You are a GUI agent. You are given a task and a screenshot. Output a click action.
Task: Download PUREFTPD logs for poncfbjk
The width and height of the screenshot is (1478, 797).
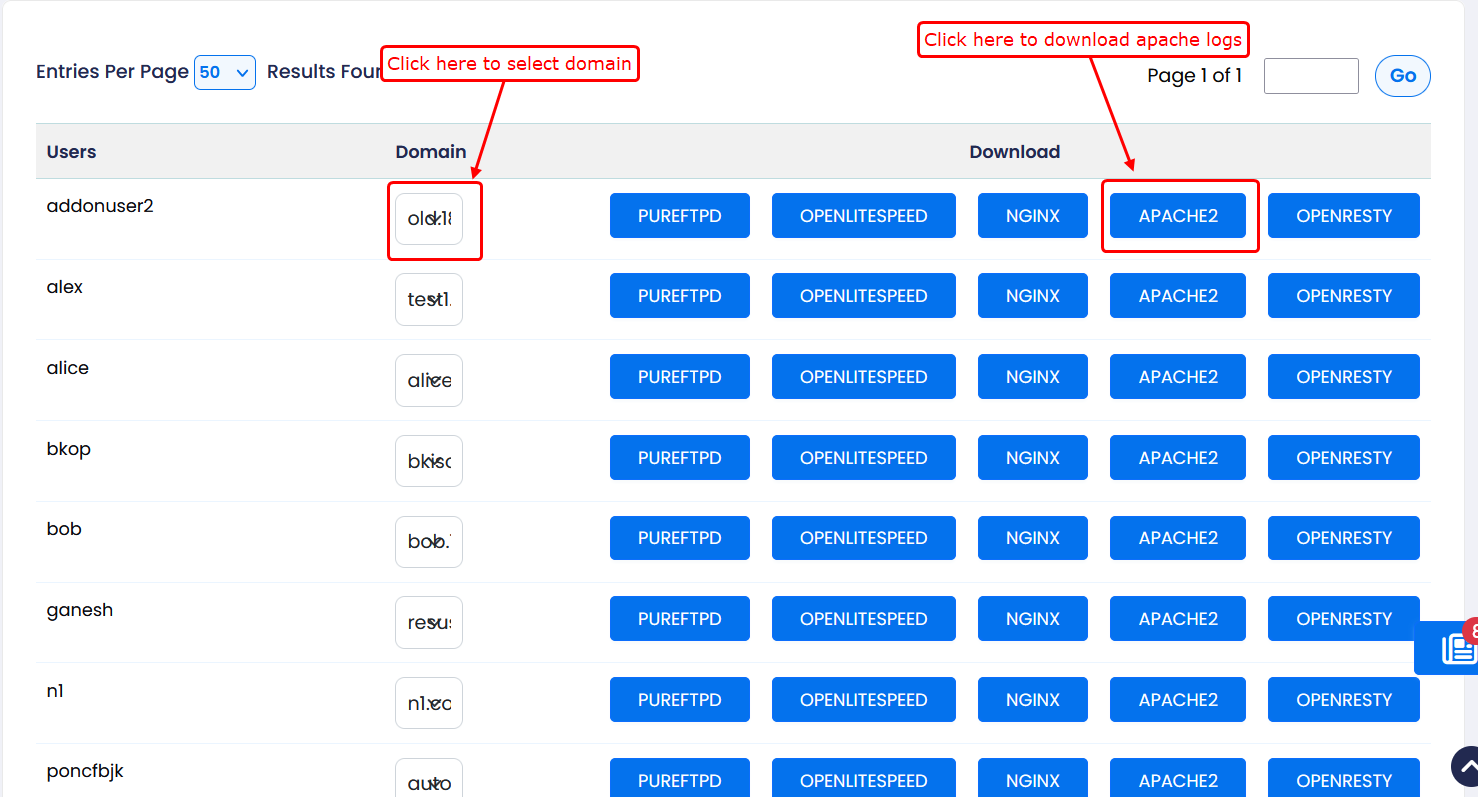679,780
